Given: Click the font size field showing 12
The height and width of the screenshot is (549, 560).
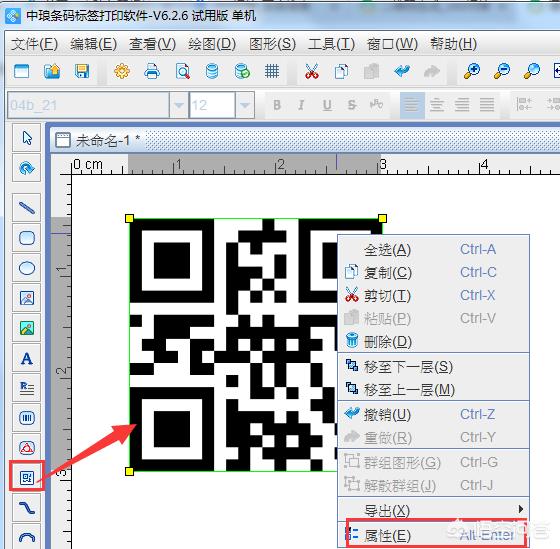Looking at the screenshot, I should pyautogui.click(x=212, y=105).
